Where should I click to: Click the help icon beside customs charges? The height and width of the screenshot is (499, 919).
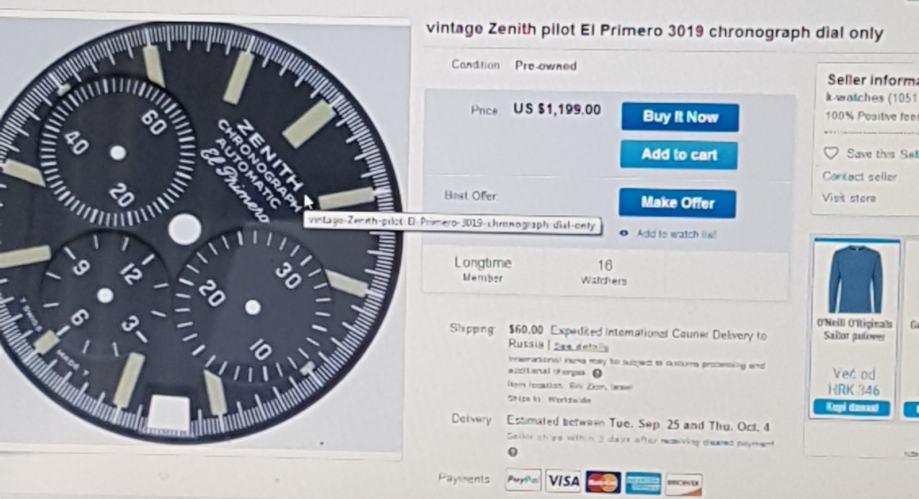point(597,373)
